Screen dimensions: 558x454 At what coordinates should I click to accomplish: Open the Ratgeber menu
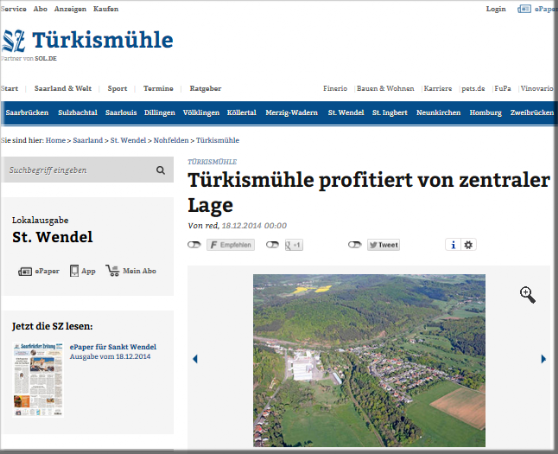pos(205,89)
